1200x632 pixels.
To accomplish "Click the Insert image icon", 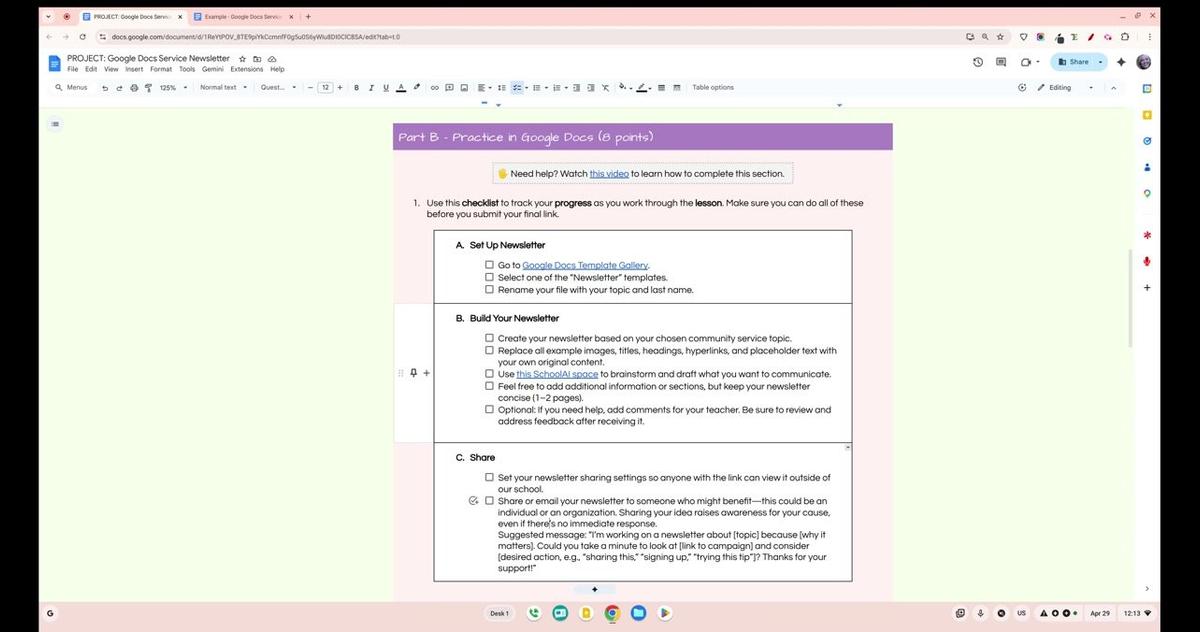I will [x=464, y=88].
